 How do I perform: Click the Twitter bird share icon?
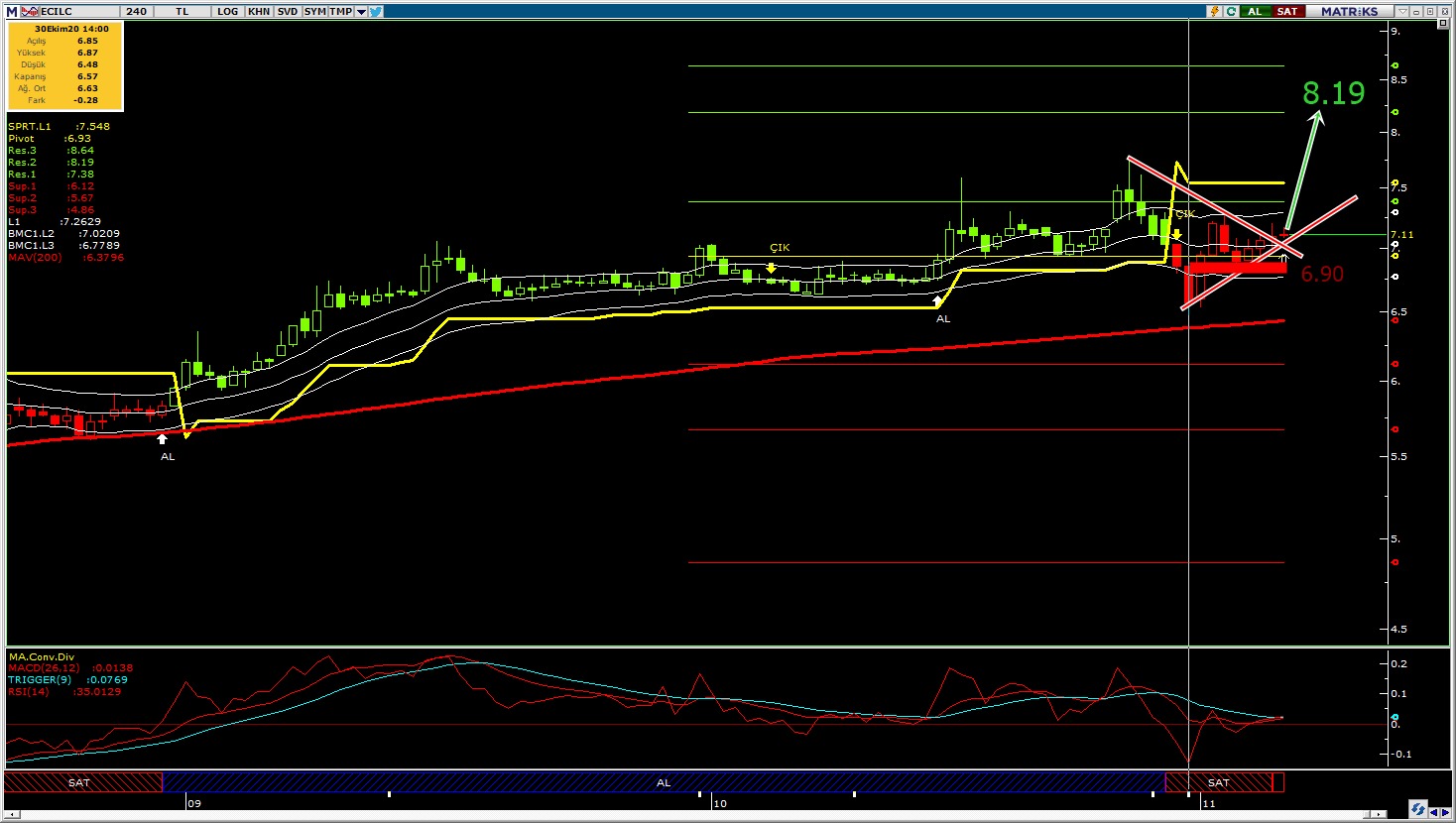(x=376, y=11)
